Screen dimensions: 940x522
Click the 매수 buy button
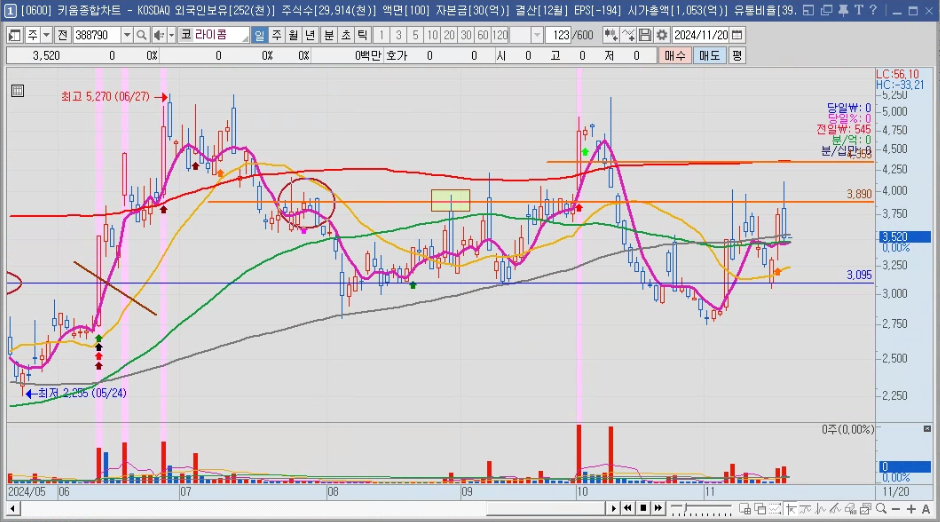pos(674,56)
